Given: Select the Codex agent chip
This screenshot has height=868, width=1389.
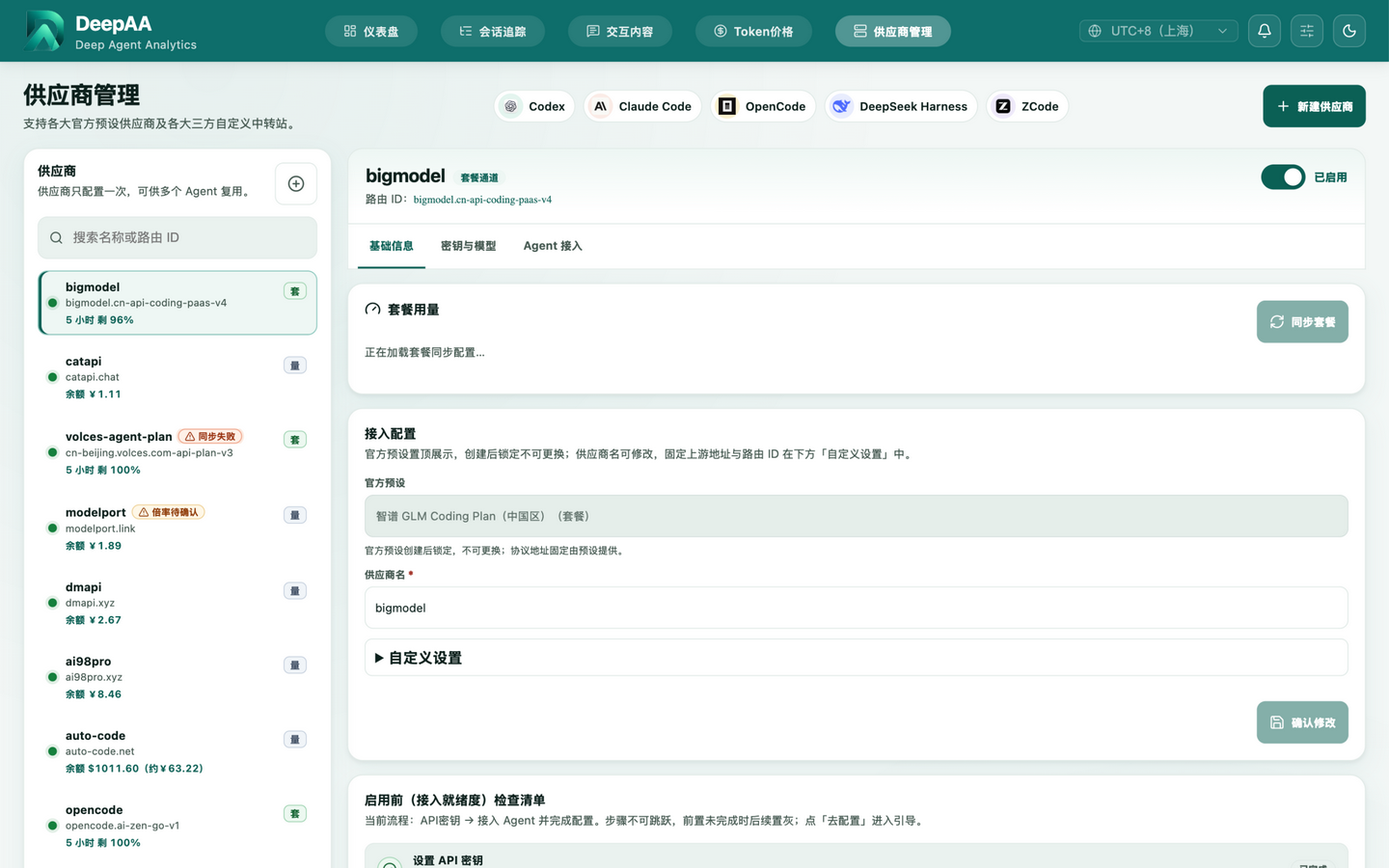Looking at the screenshot, I should pos(535,106).
